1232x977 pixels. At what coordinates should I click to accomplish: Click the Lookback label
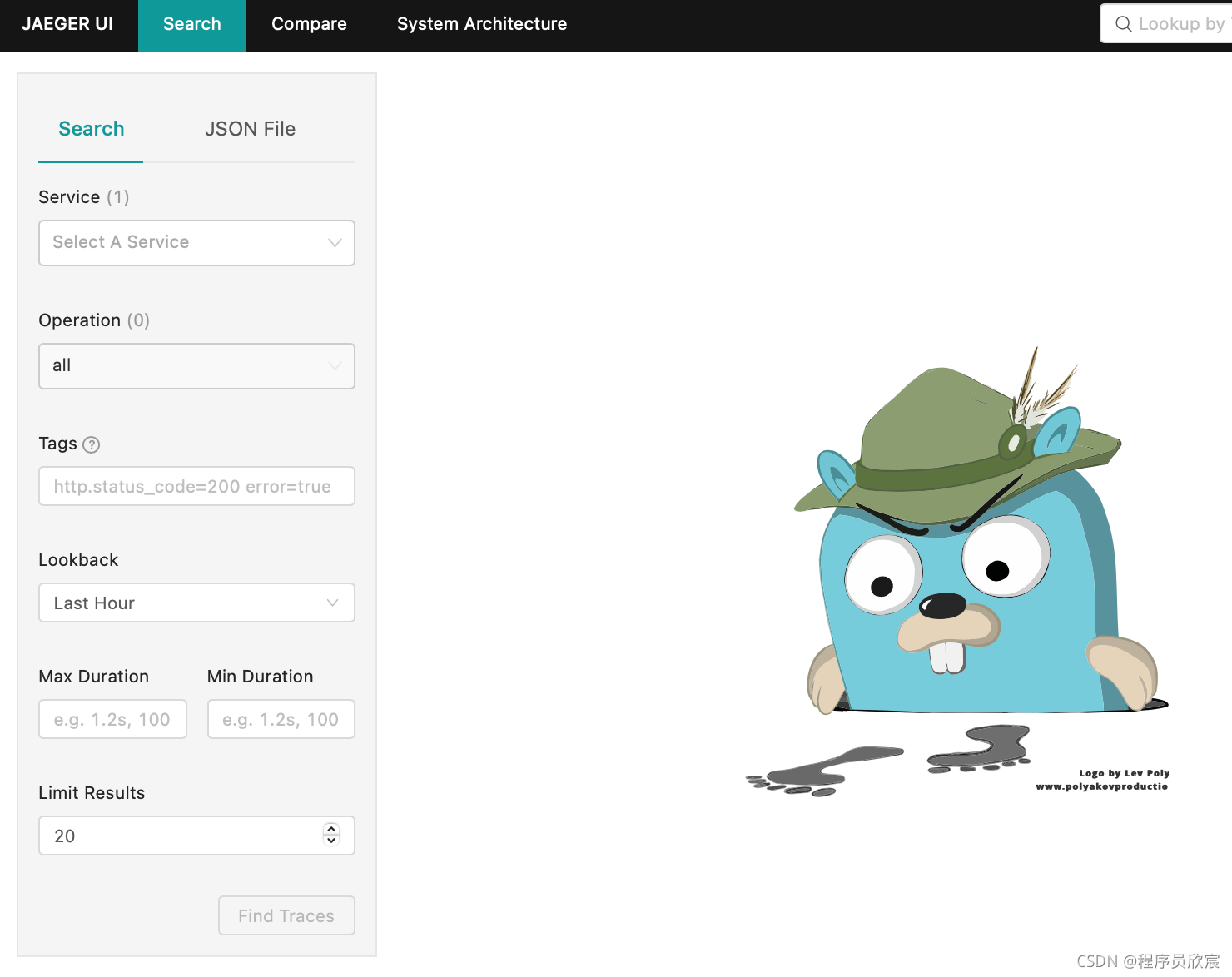point(78,560)
